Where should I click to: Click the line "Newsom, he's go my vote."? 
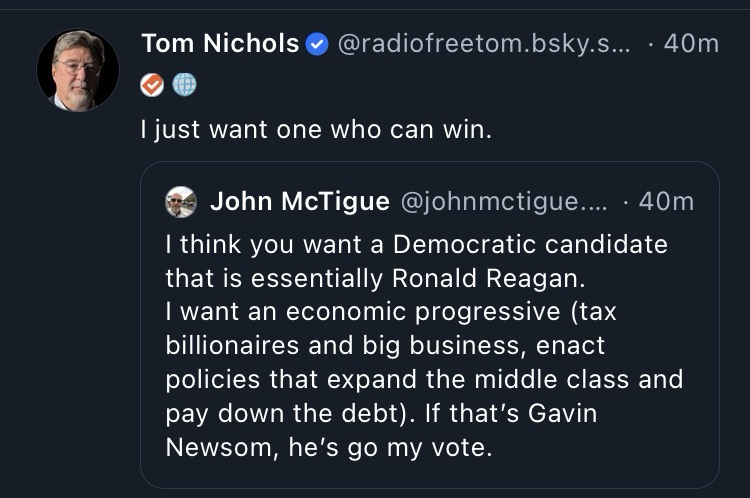pyautogui.click(x=329, y=448)
